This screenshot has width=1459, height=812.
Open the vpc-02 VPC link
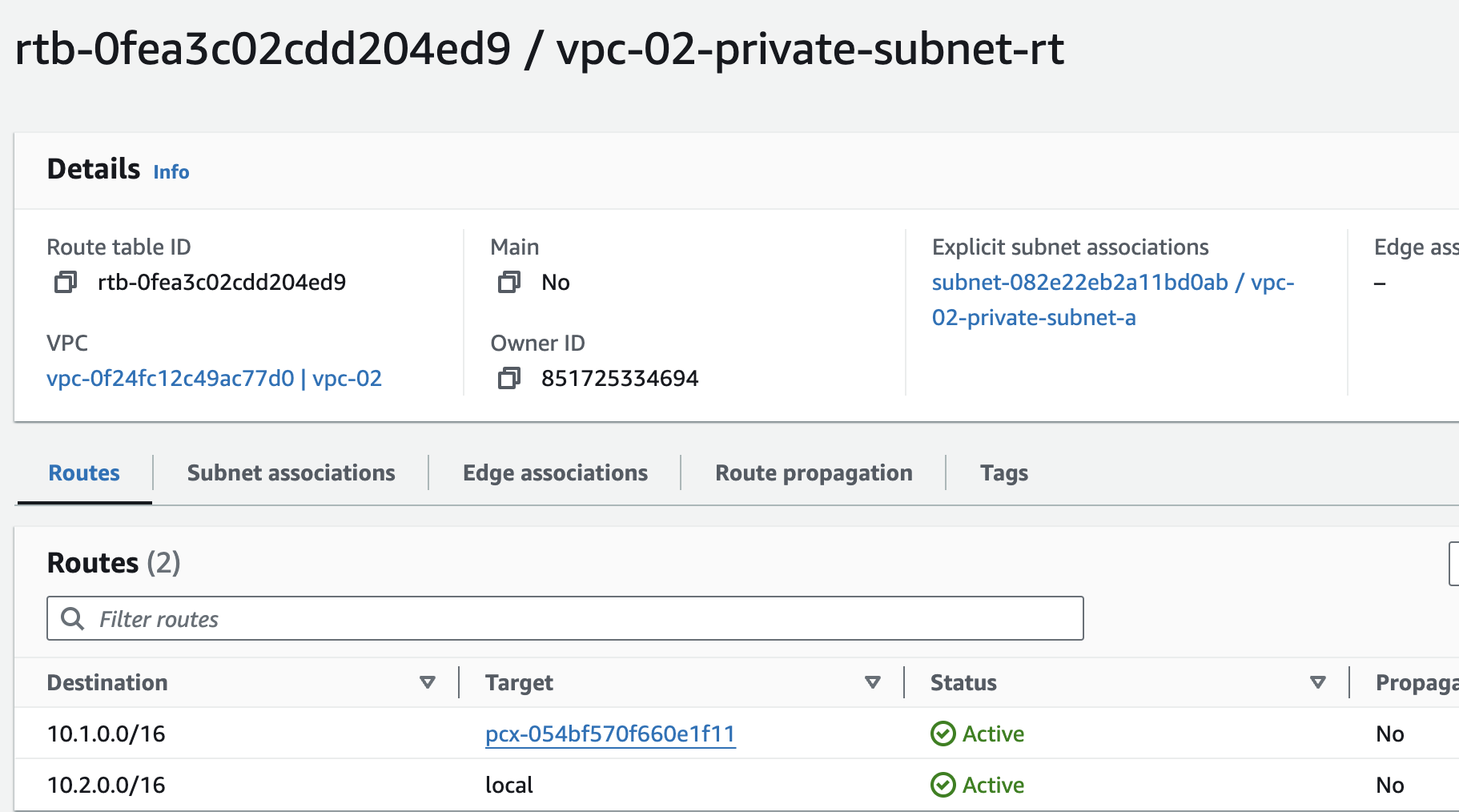point(214,378)
